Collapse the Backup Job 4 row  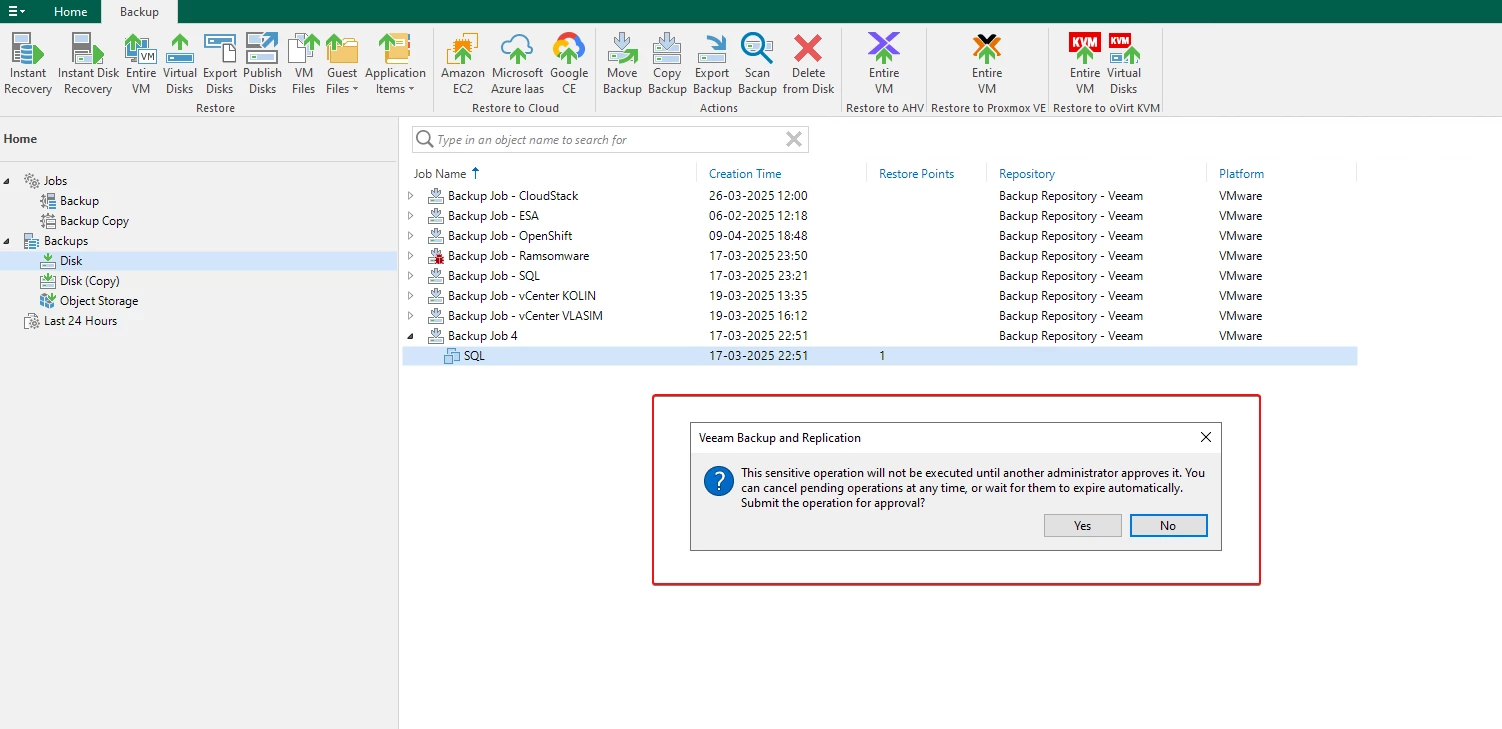point(410,336)
